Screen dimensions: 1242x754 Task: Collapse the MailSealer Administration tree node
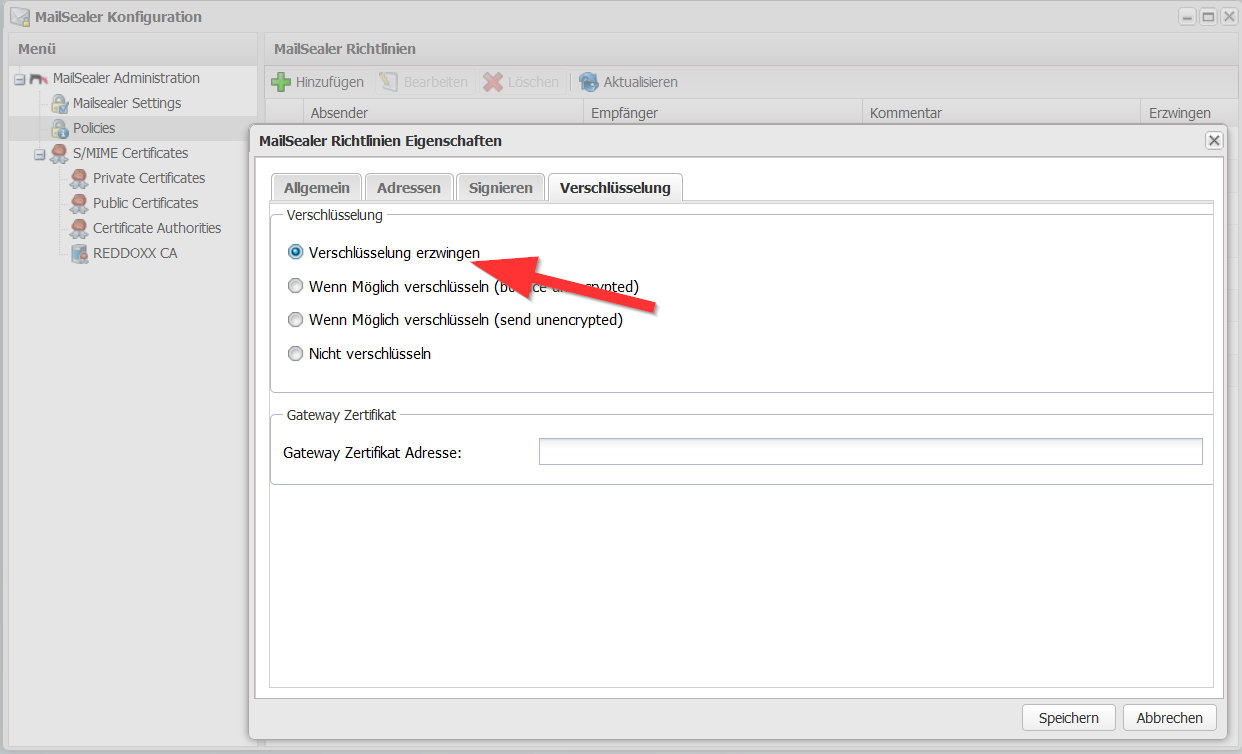coord(19,79)
